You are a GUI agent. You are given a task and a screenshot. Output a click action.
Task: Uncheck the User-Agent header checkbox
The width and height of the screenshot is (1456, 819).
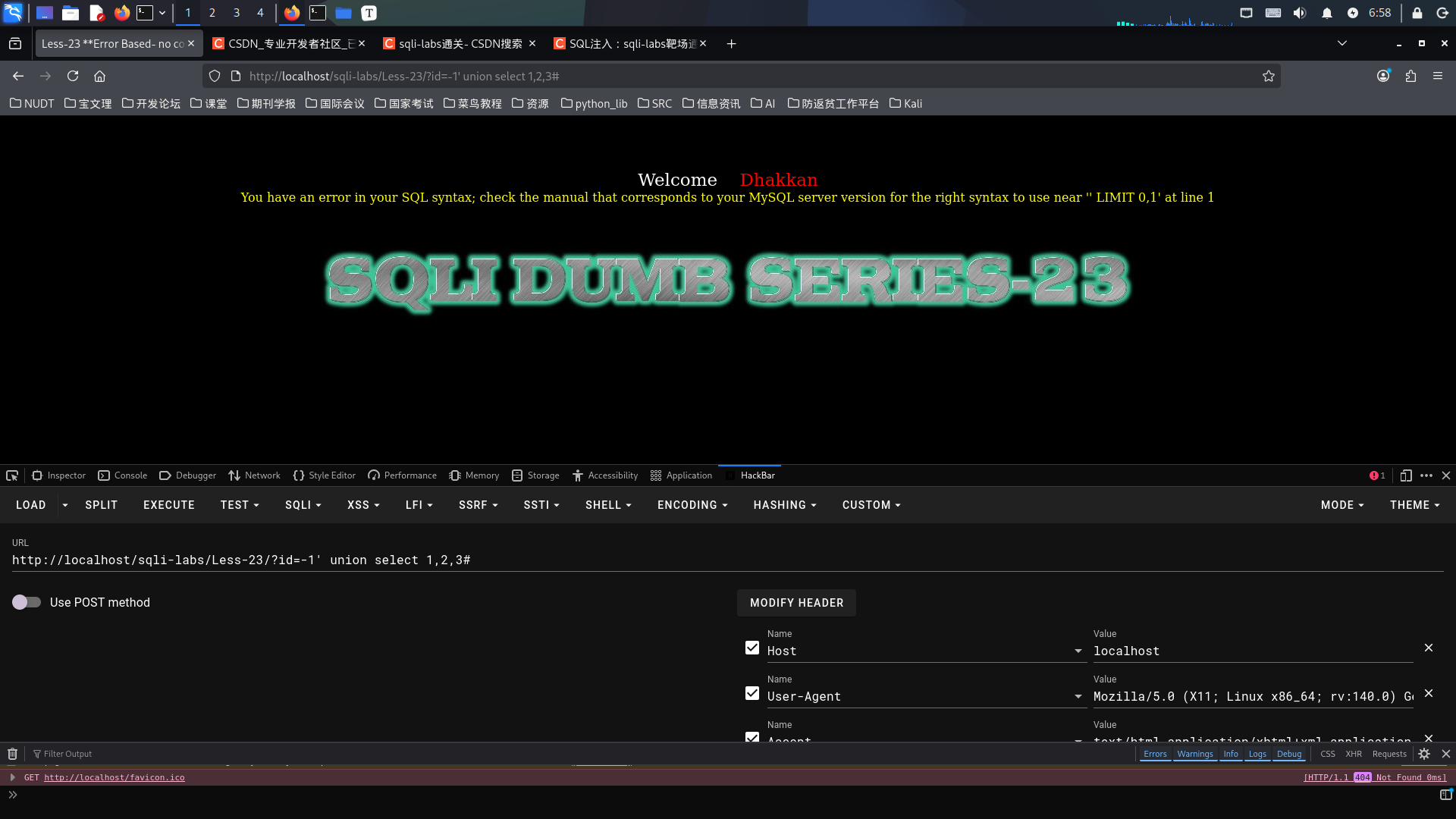coord(752,693)
